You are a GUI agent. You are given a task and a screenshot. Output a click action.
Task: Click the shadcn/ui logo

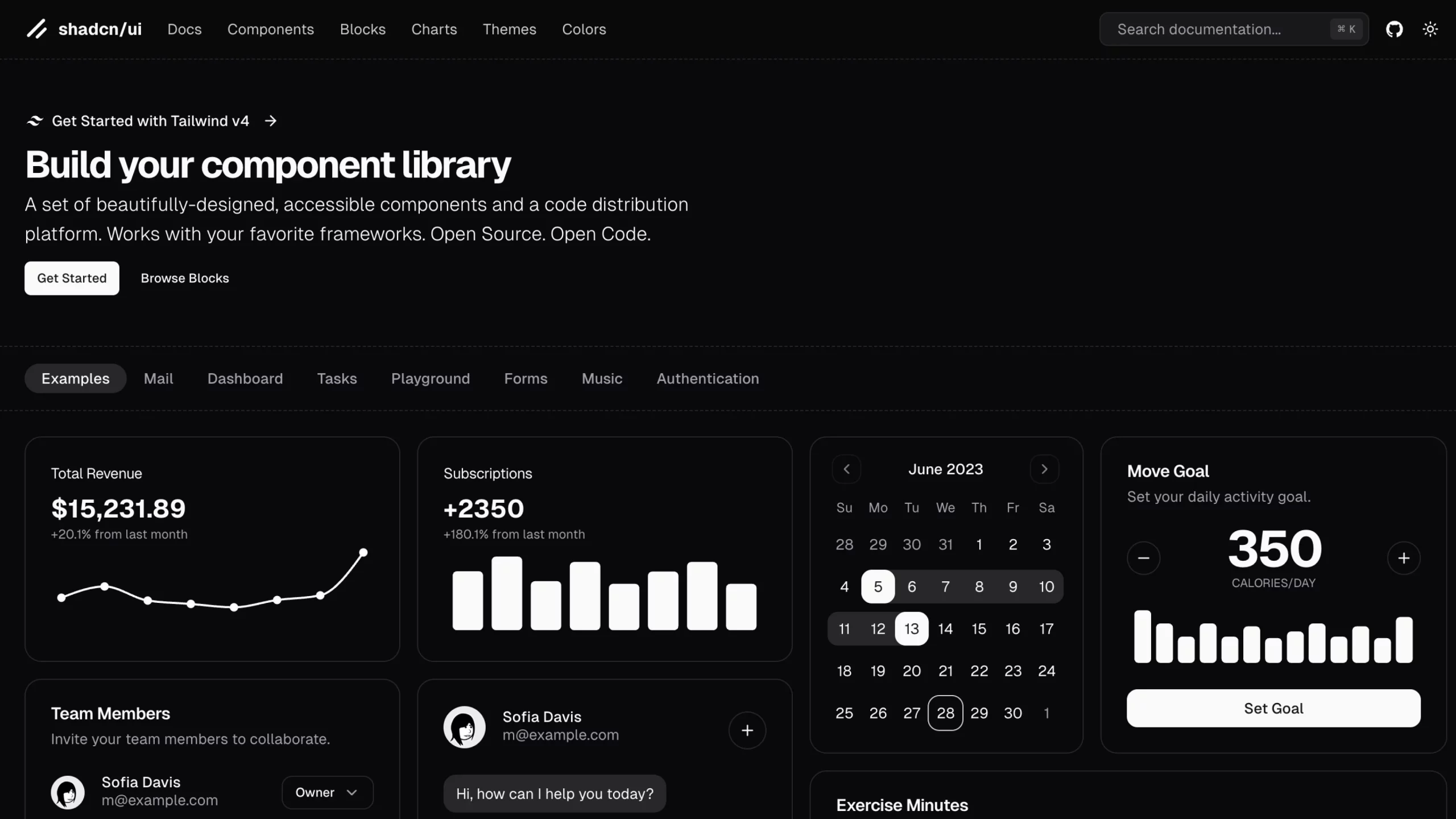coord(84,29)
